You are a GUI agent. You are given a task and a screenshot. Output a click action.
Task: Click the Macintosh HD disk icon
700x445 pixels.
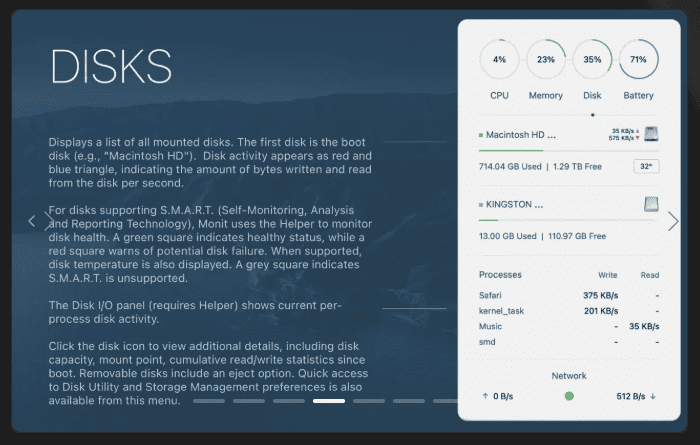pyautogui.click(x=651, y=134)
